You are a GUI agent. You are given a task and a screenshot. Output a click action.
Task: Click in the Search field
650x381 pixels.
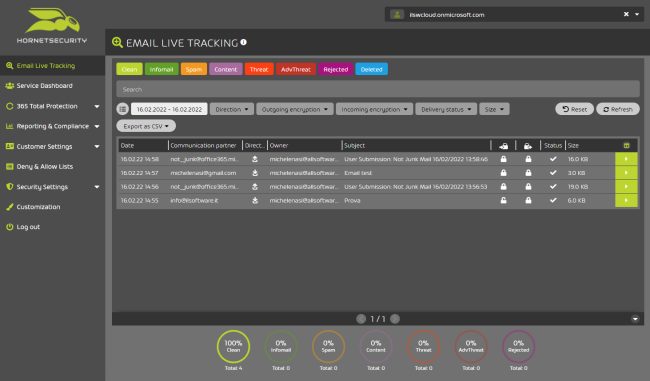pyautogui.click(x=378, y=89)
